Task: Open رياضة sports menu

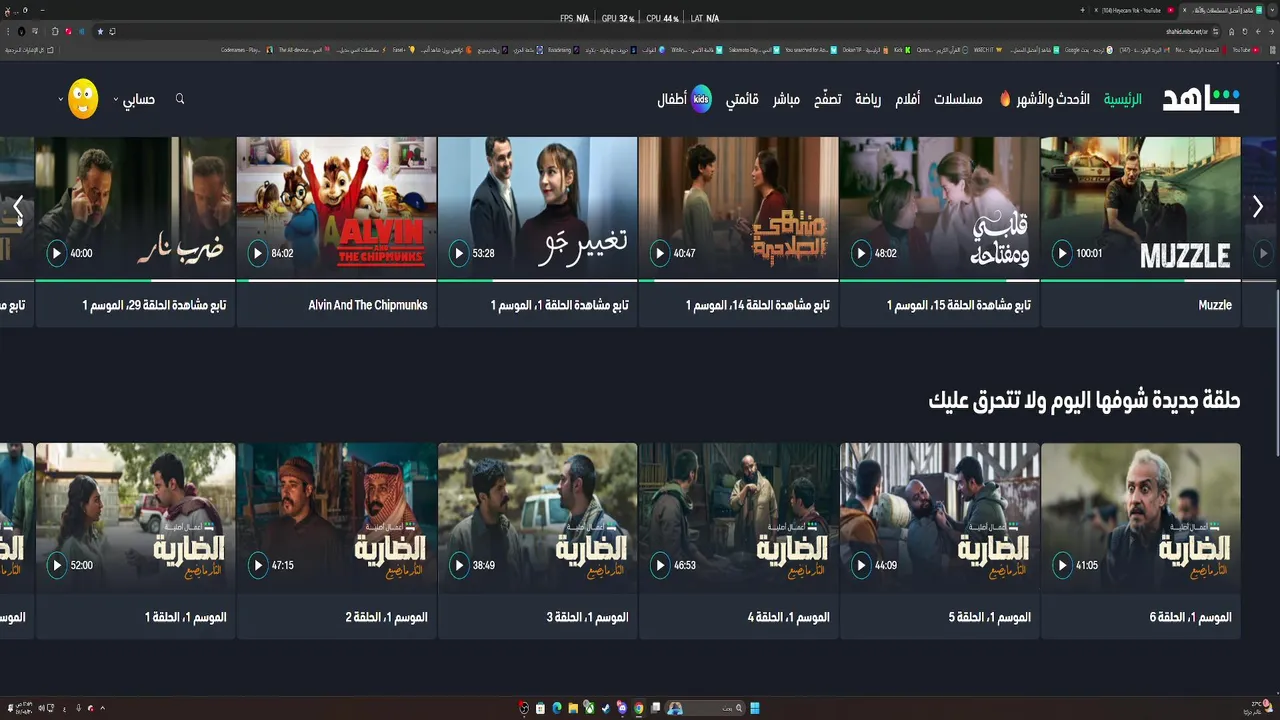Action: (x=868, y=100)
